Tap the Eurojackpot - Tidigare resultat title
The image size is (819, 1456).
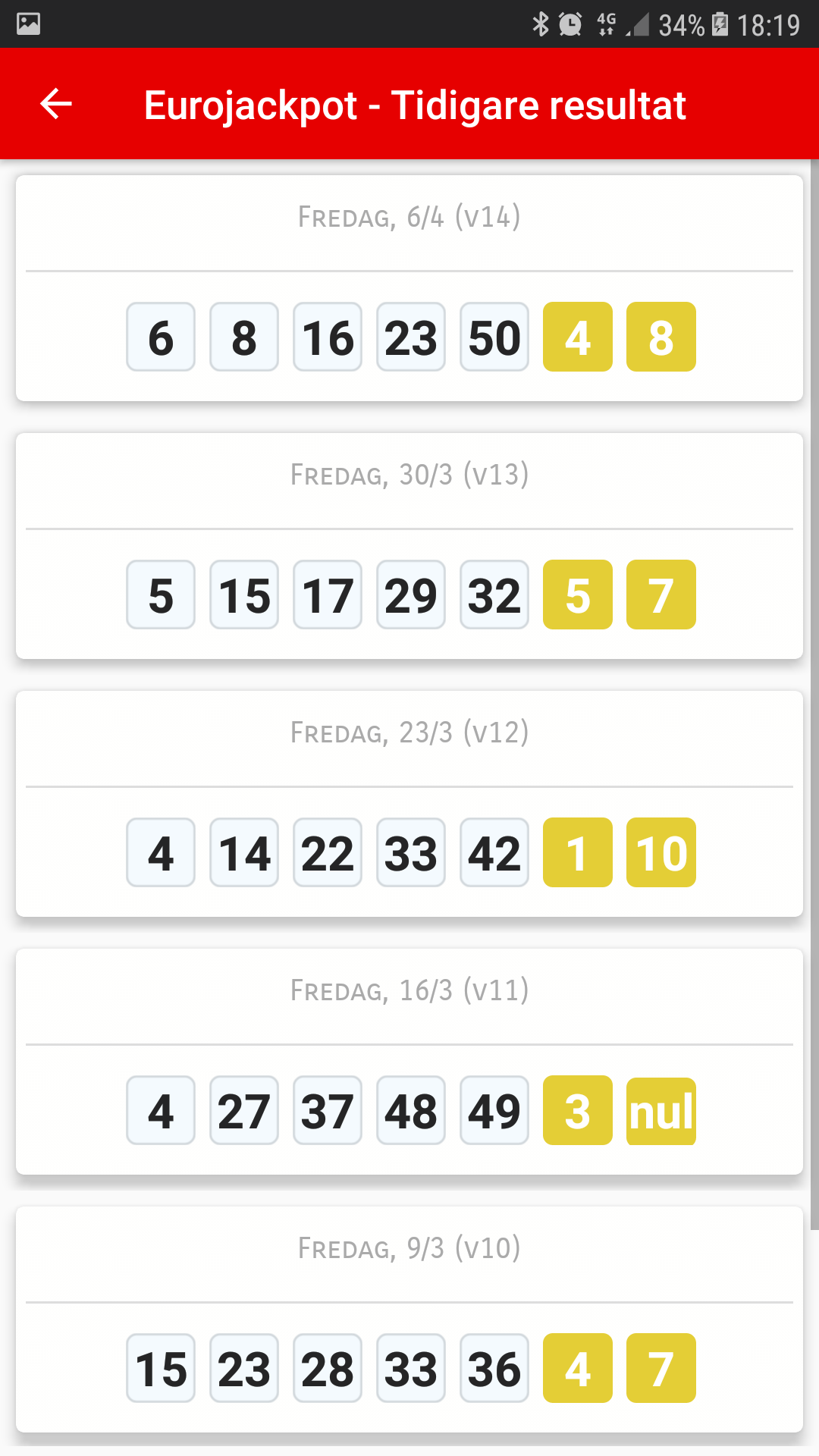tap(415, 105)
